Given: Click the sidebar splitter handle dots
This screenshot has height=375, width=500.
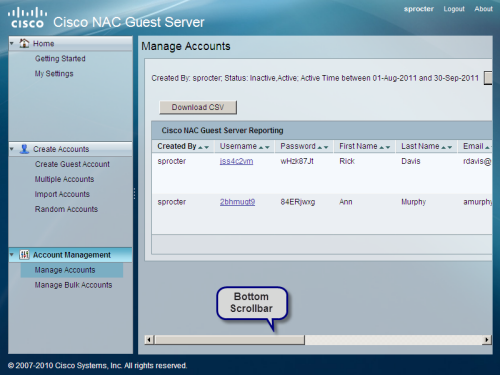Looking at the screenshot, I should point(134,194).
